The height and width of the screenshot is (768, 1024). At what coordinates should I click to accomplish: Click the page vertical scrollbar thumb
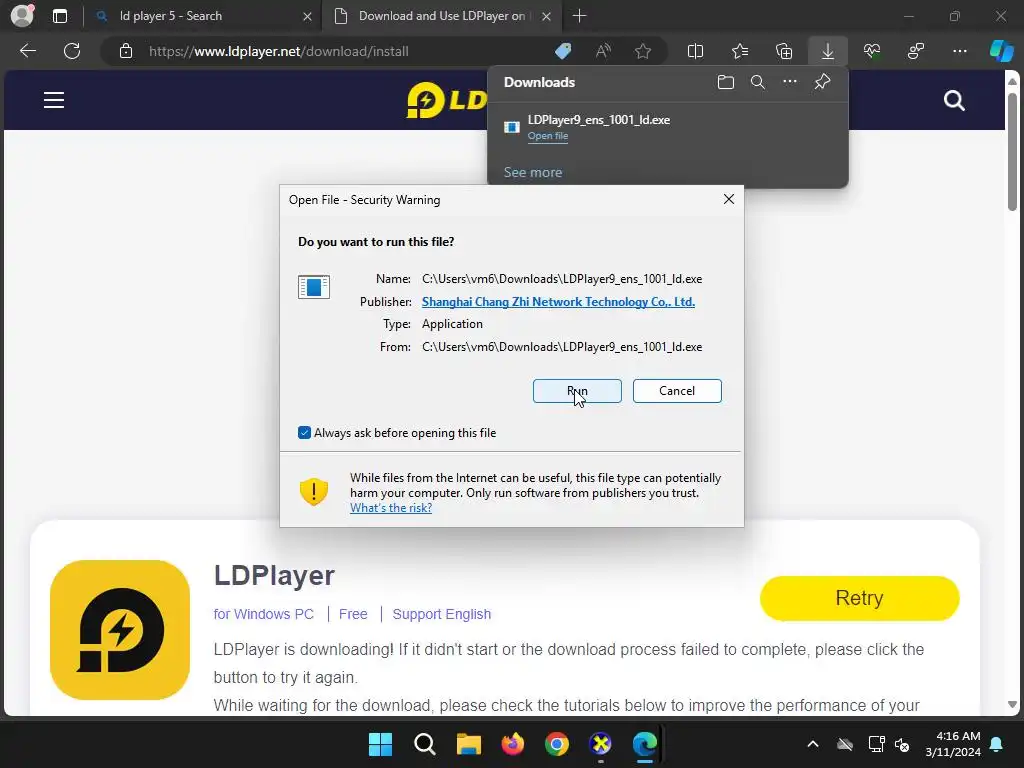pos(1012,152)
